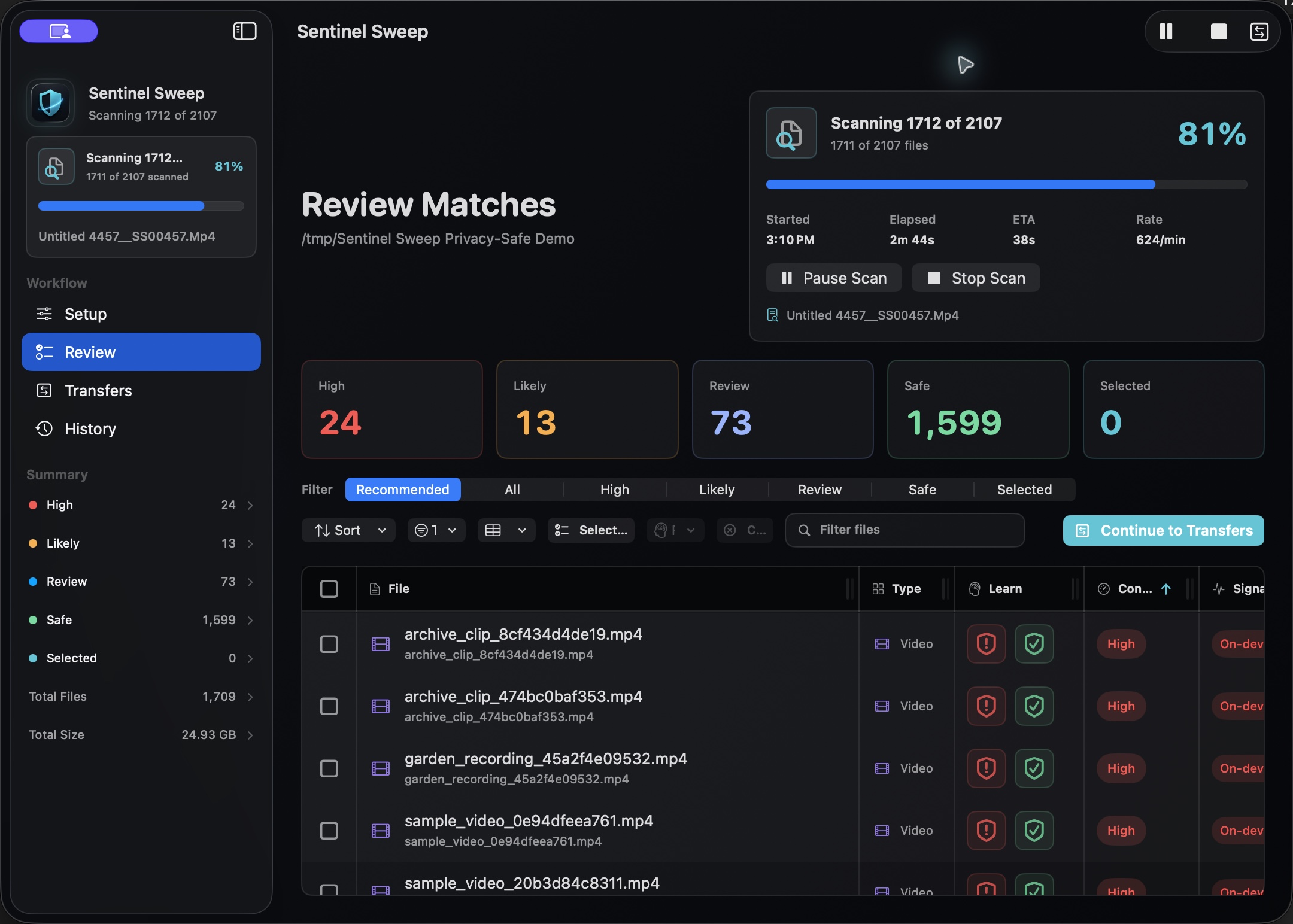
Task: Stop scan from top toolbar square icon
Action: pyautogui.click(x=1219, y=31)
